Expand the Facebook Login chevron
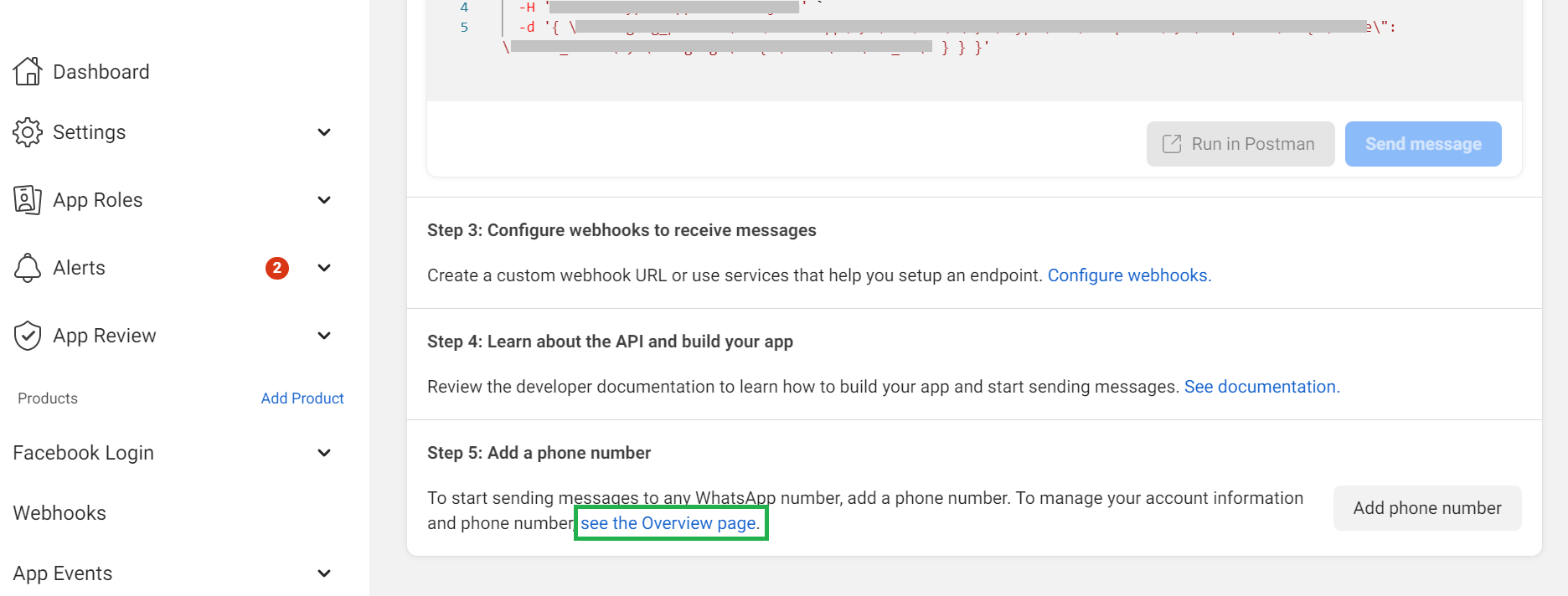 pyautogui.click(x=324, y=453)
